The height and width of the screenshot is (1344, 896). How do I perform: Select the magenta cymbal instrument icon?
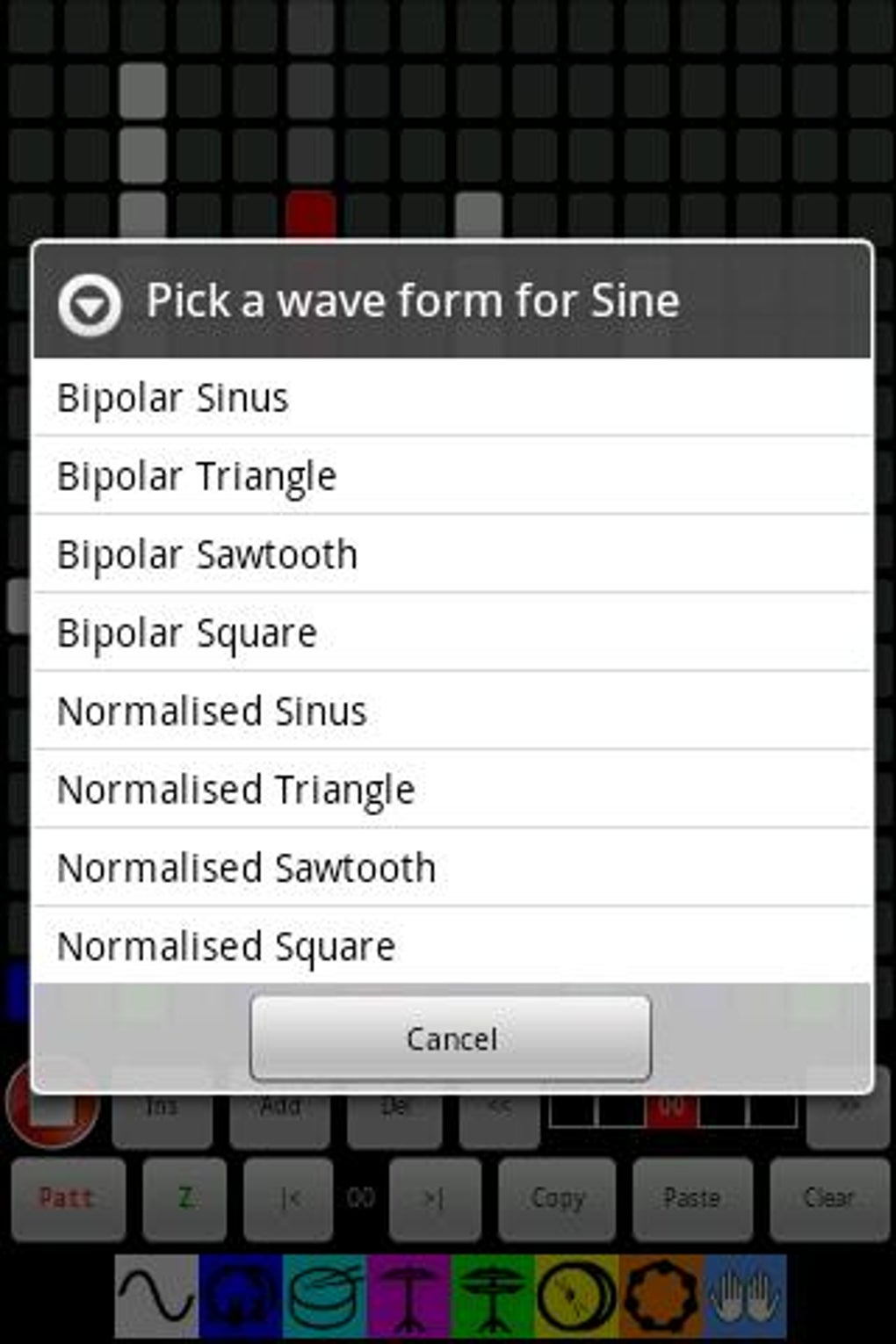[x=408, y=1297]
